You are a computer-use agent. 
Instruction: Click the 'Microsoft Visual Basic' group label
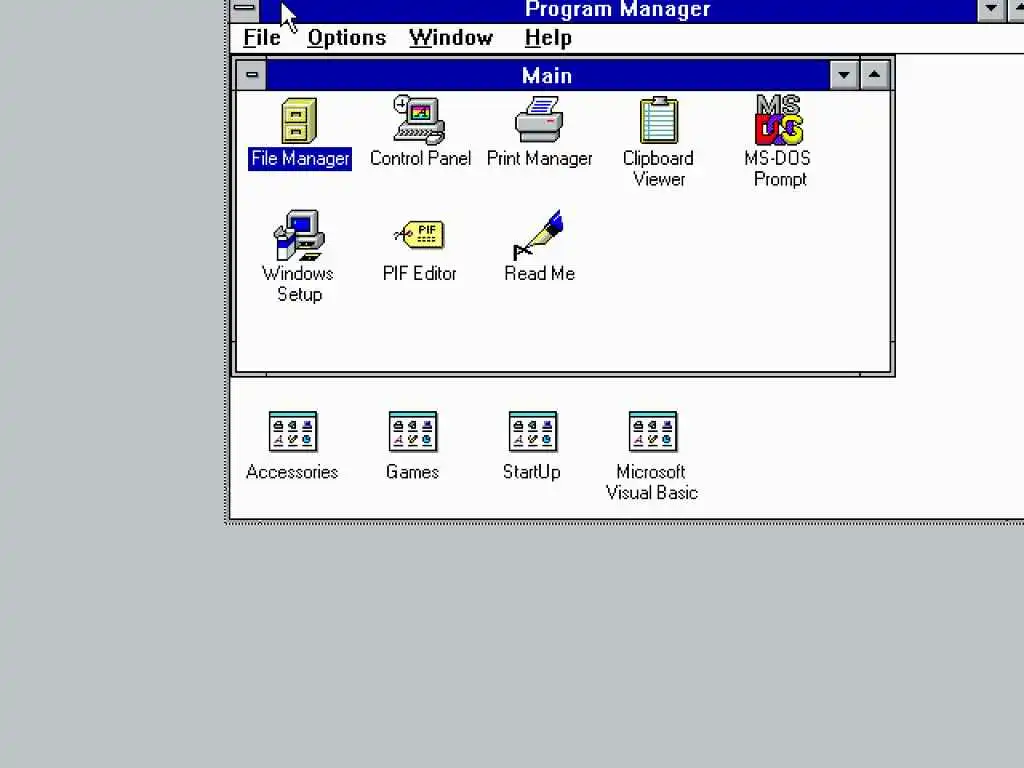click(x=652, y=482)
